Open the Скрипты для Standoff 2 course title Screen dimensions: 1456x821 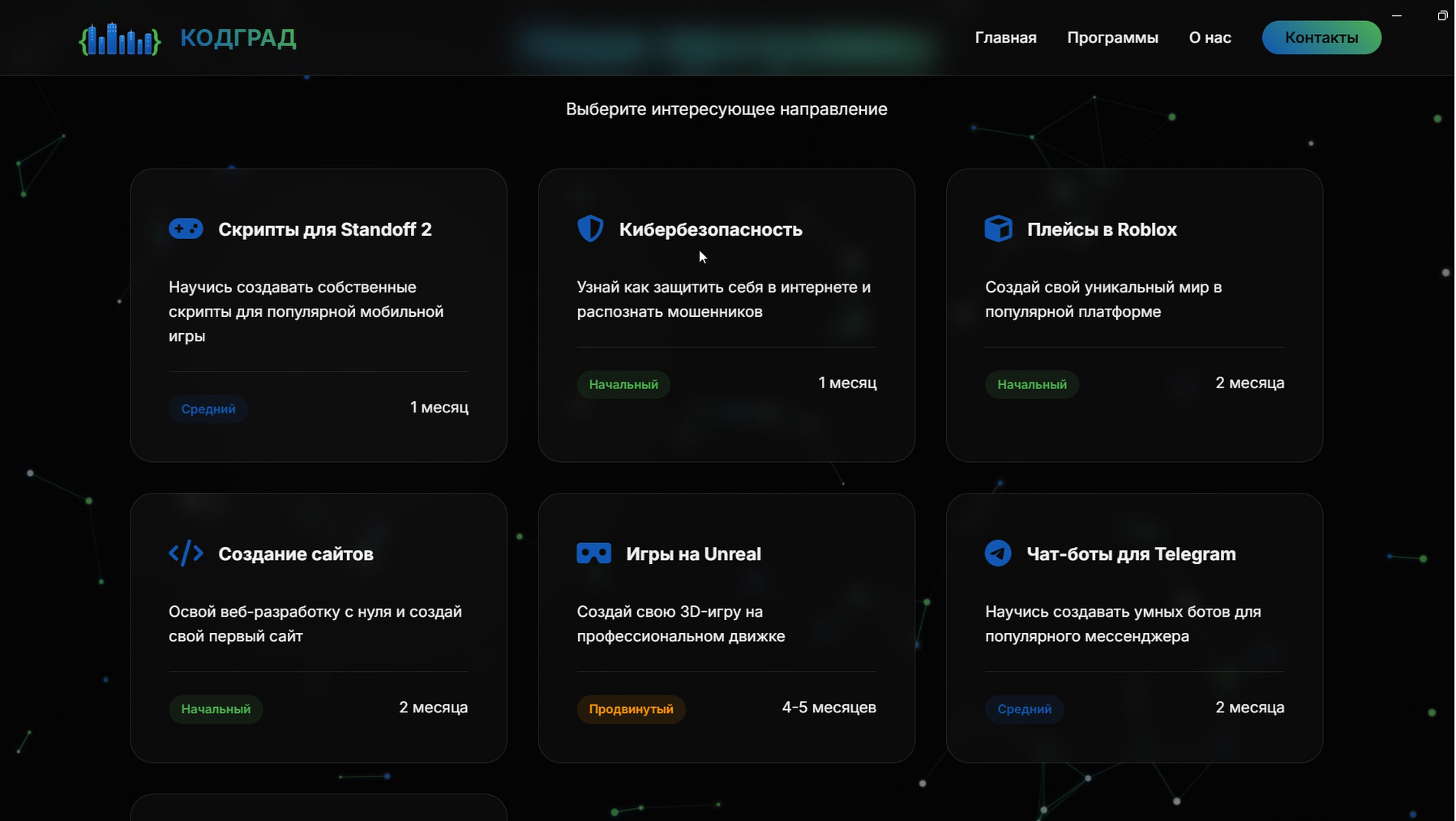[325, 229]
